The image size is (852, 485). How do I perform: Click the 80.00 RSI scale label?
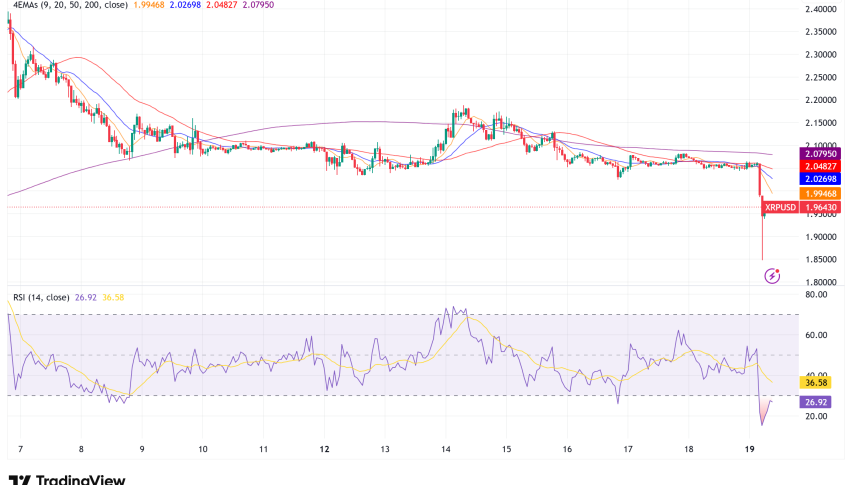tap(819, 295)
